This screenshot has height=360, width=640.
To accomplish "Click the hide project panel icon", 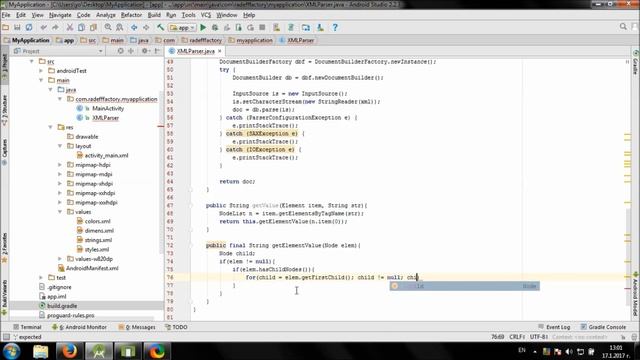I will pyautogui.click(x=158, y=51).
